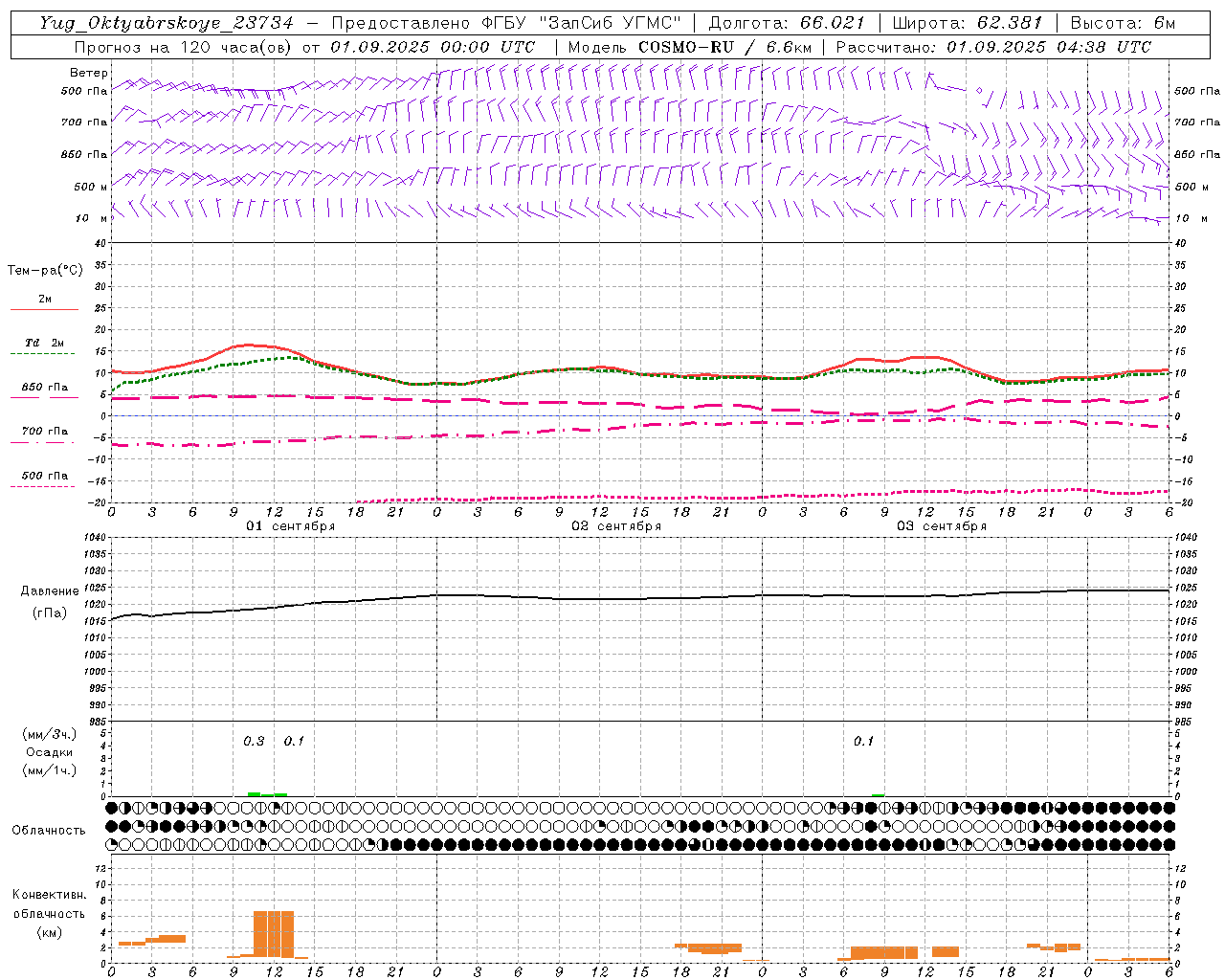Click the Тем-ра(°C) axis title

click(x=45, y=271)
